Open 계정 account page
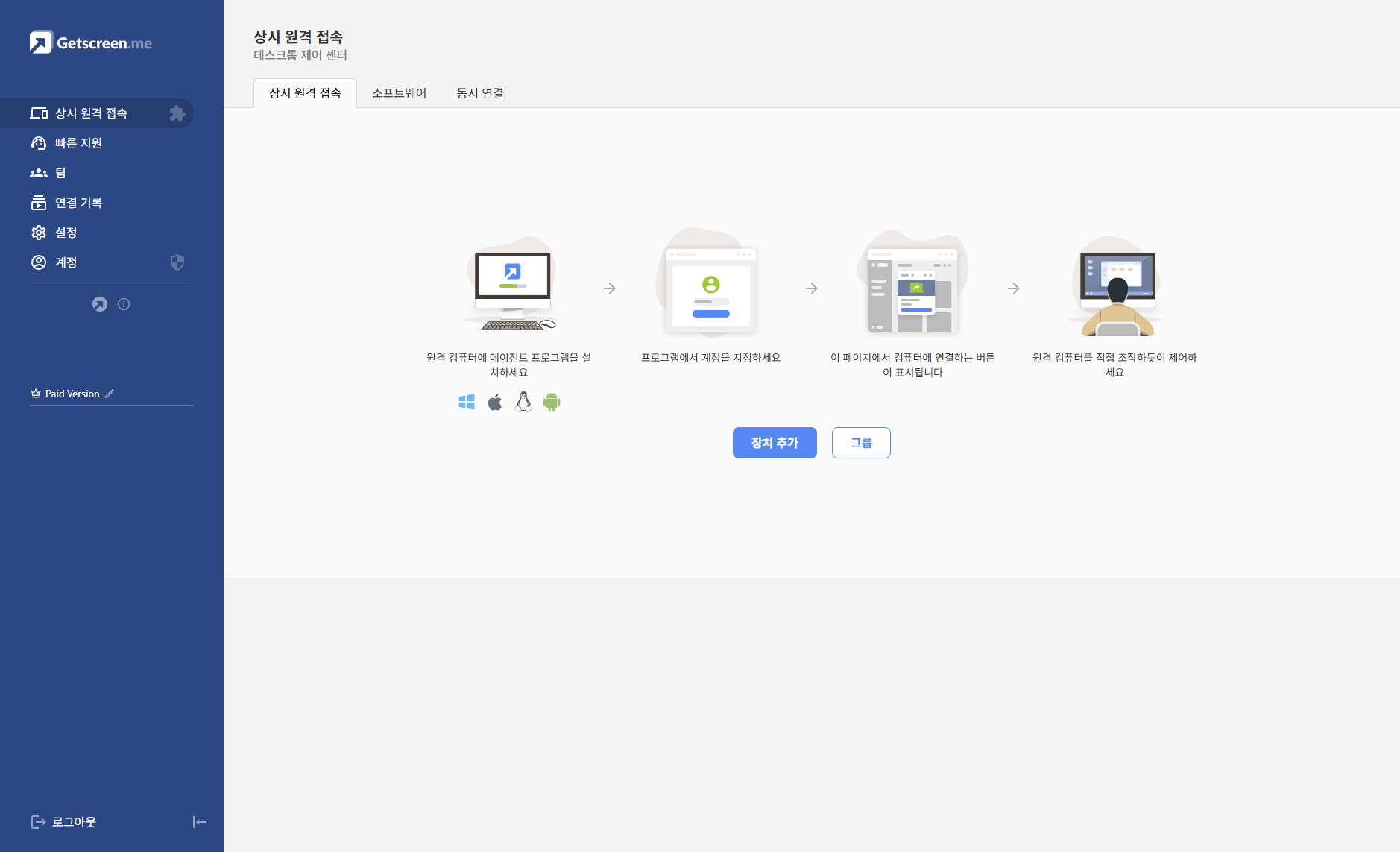The image size is (1400, 852). (66, 262)
